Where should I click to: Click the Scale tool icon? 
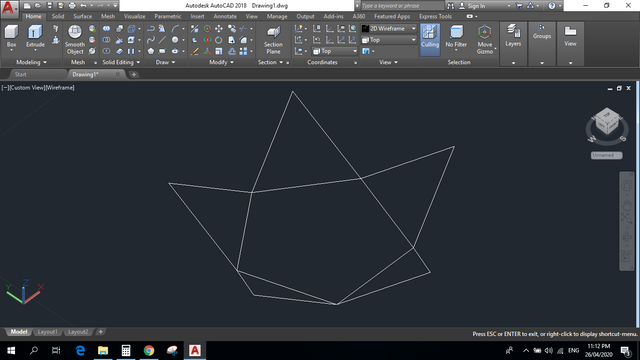(219, 51)
